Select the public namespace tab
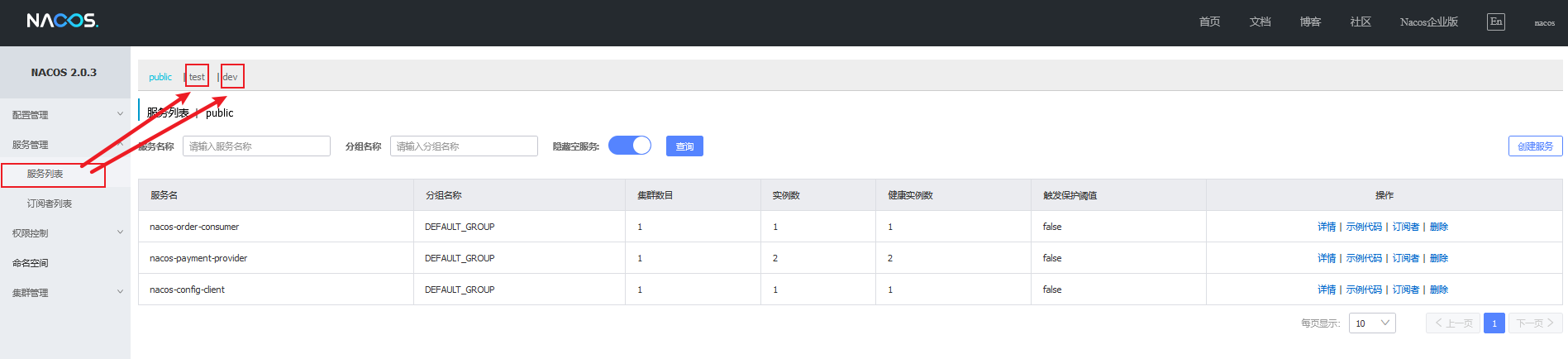The width and height of the screenshot is (1568, 359). point(160,77)
